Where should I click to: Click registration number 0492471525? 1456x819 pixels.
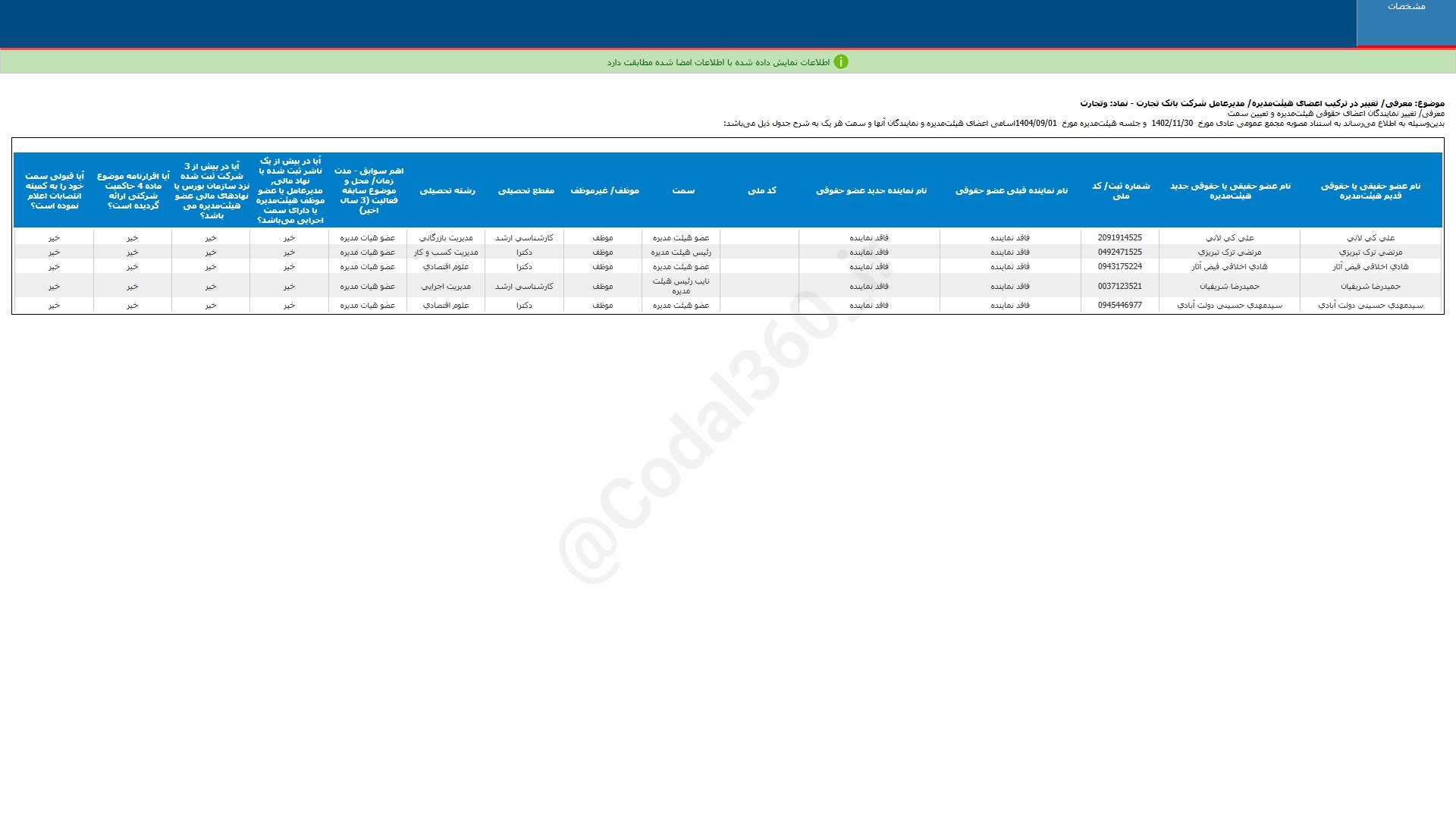click(x=1119, y=253)
